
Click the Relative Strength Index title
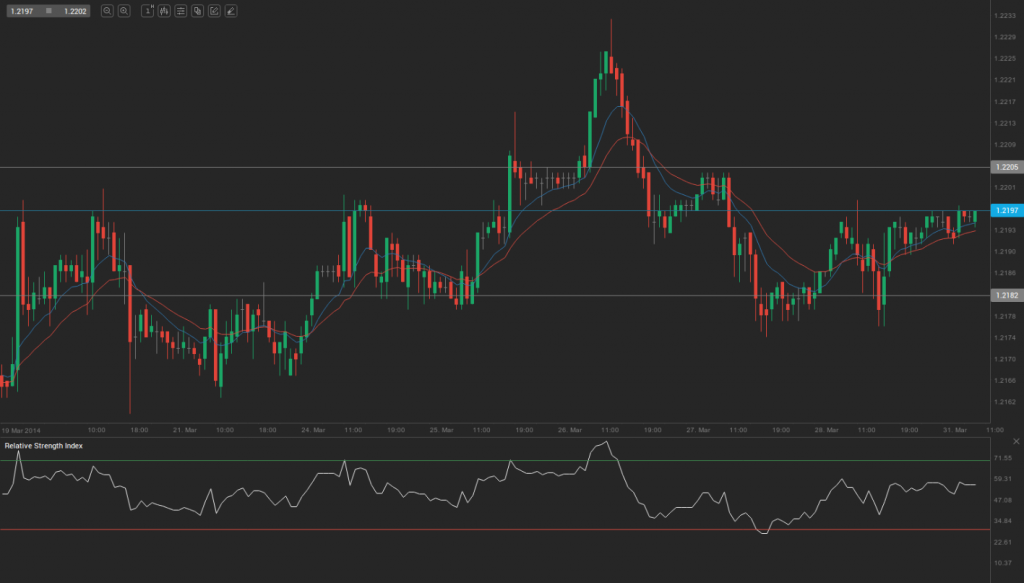(45, 447)
